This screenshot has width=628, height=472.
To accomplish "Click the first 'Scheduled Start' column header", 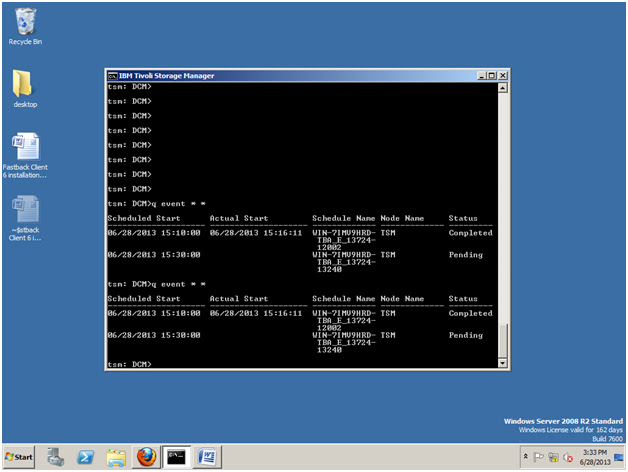I will pos(144,218).
